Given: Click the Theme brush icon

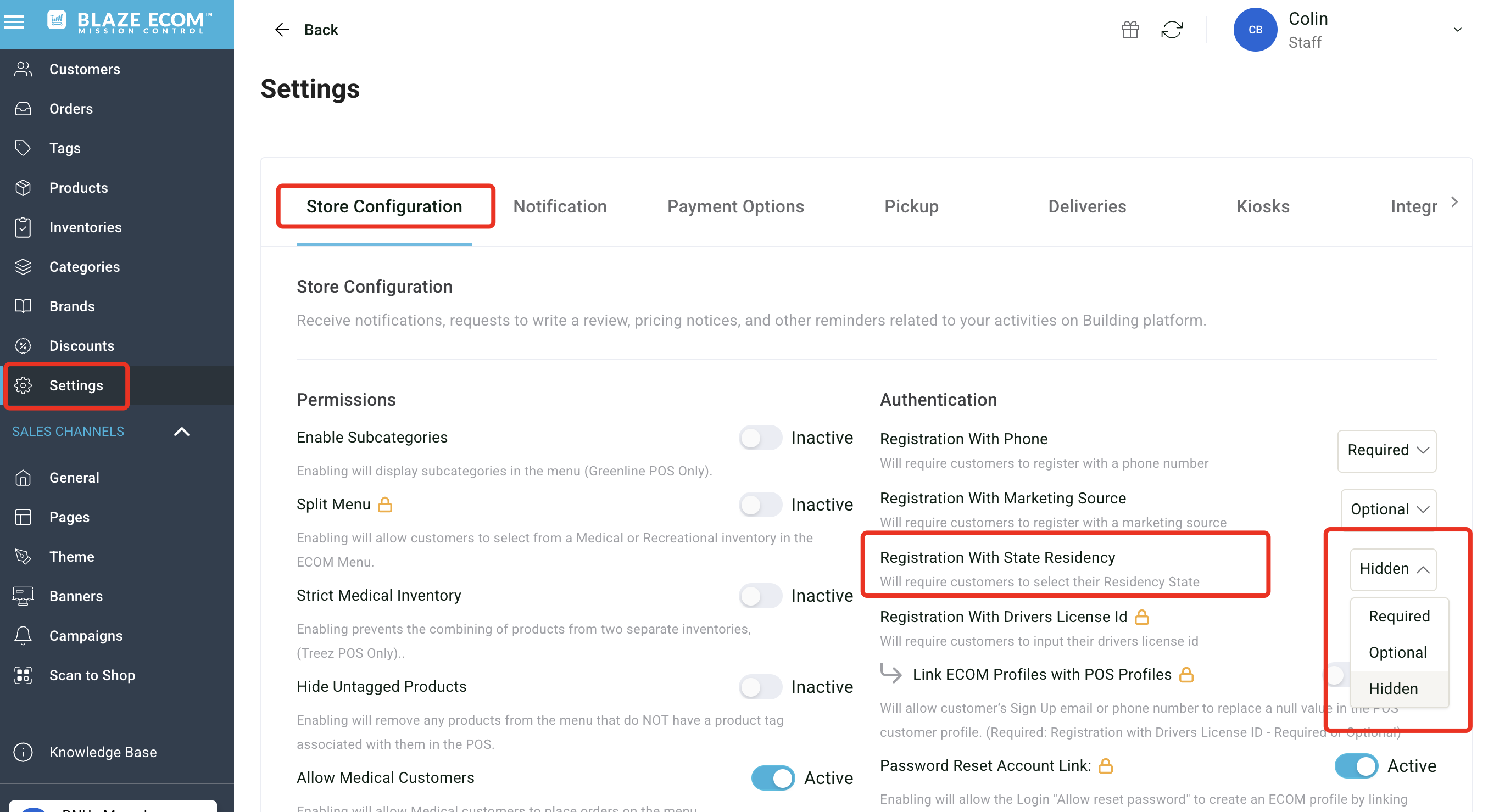Looking at the screenshot, I should tap(23, 557).
